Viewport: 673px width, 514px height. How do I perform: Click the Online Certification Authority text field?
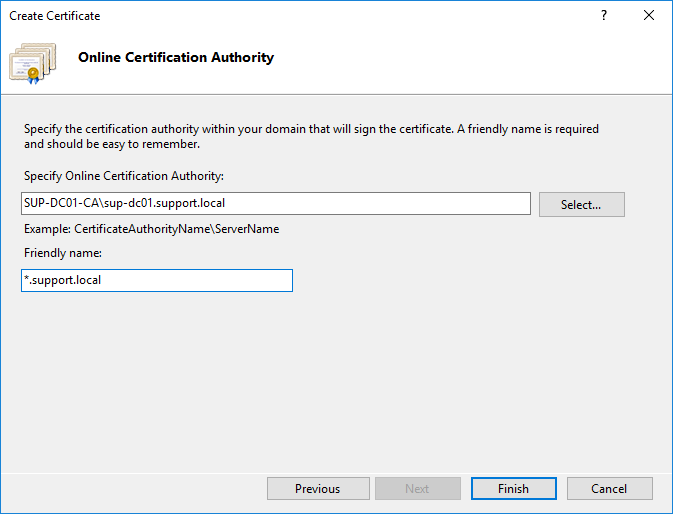380,204
